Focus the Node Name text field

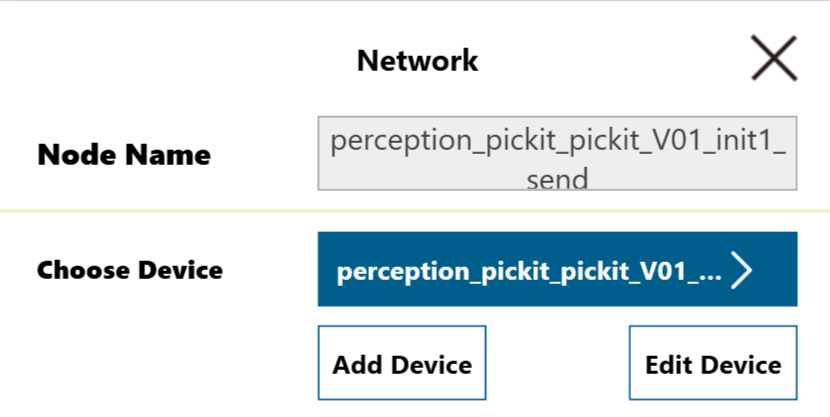[x=557, y=154]
